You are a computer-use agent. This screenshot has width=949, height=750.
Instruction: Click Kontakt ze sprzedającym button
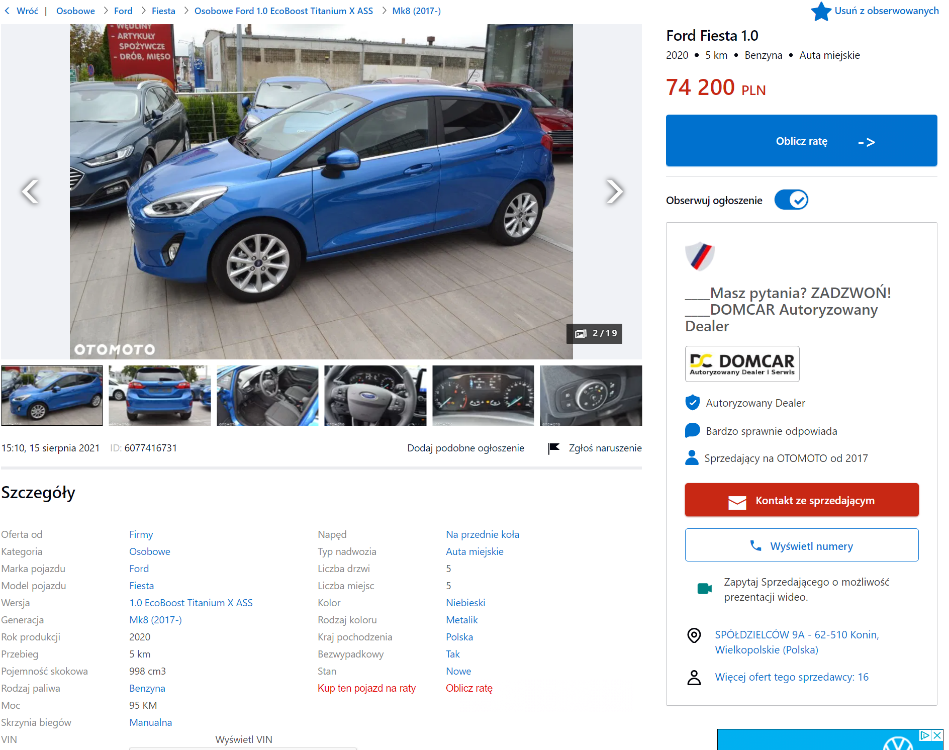[x=802, y=500]
